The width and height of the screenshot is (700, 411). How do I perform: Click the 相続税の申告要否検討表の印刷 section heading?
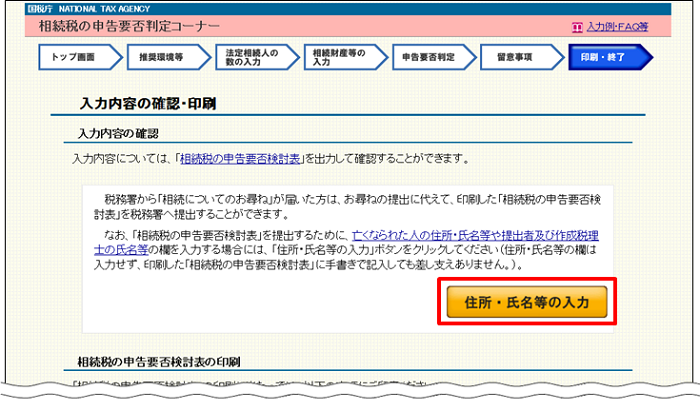pyautogui.click(x=160, y=360)
